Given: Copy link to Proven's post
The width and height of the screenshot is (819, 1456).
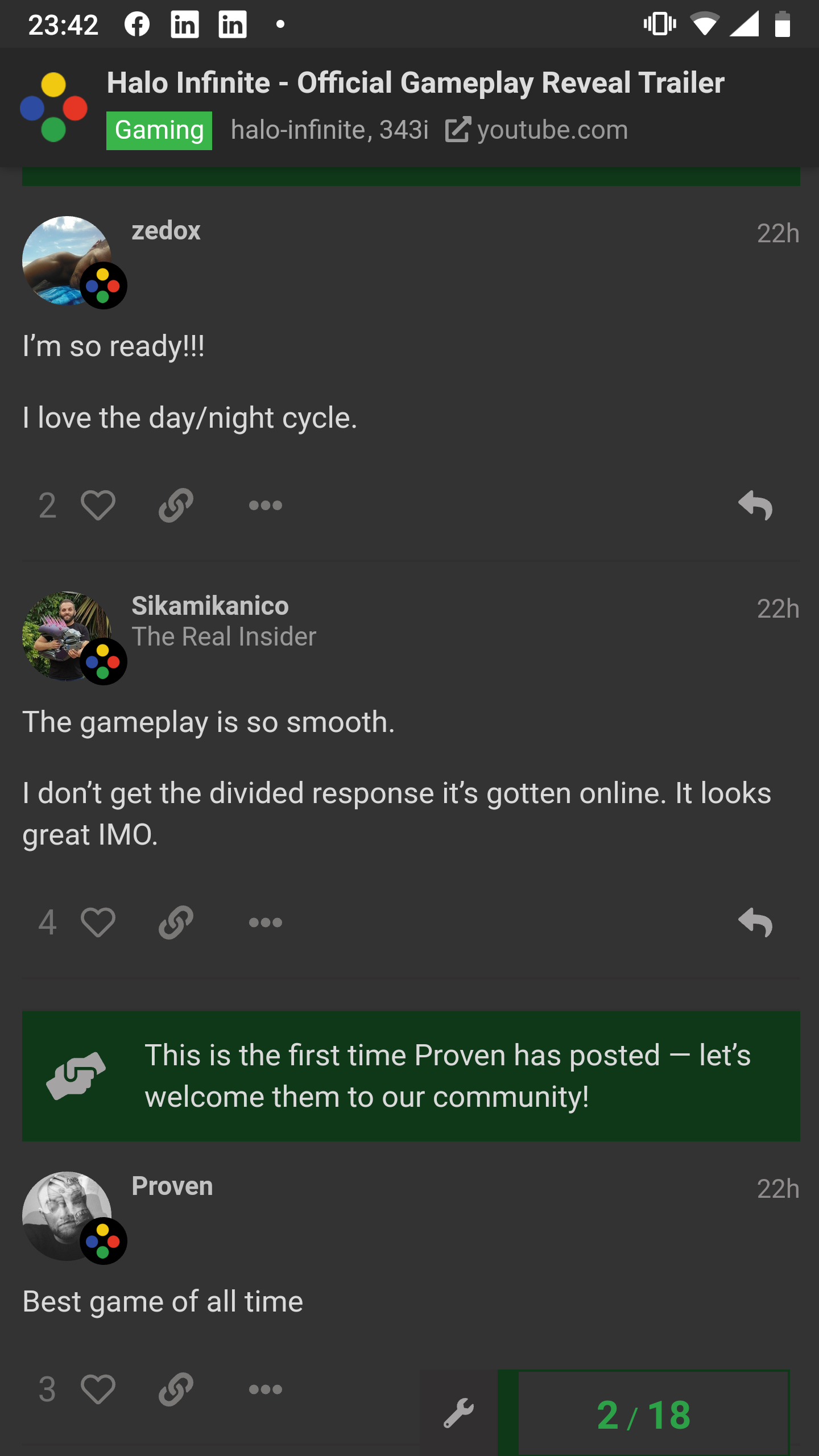Looking at the screenshot, I should [176, 1389].
